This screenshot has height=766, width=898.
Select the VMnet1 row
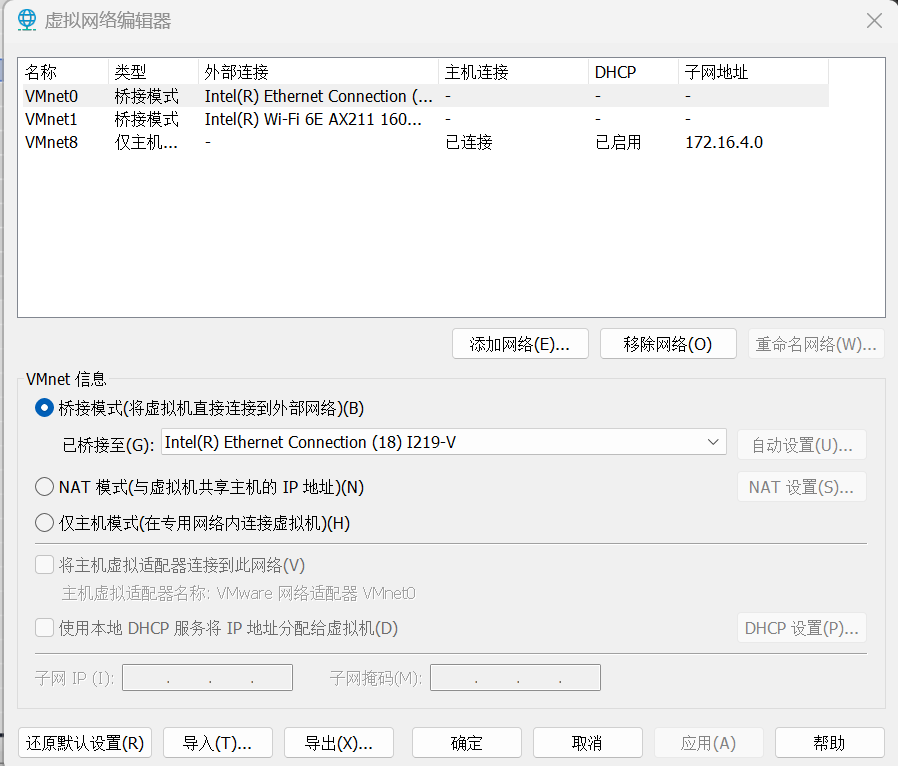click(x=426, y=119)
